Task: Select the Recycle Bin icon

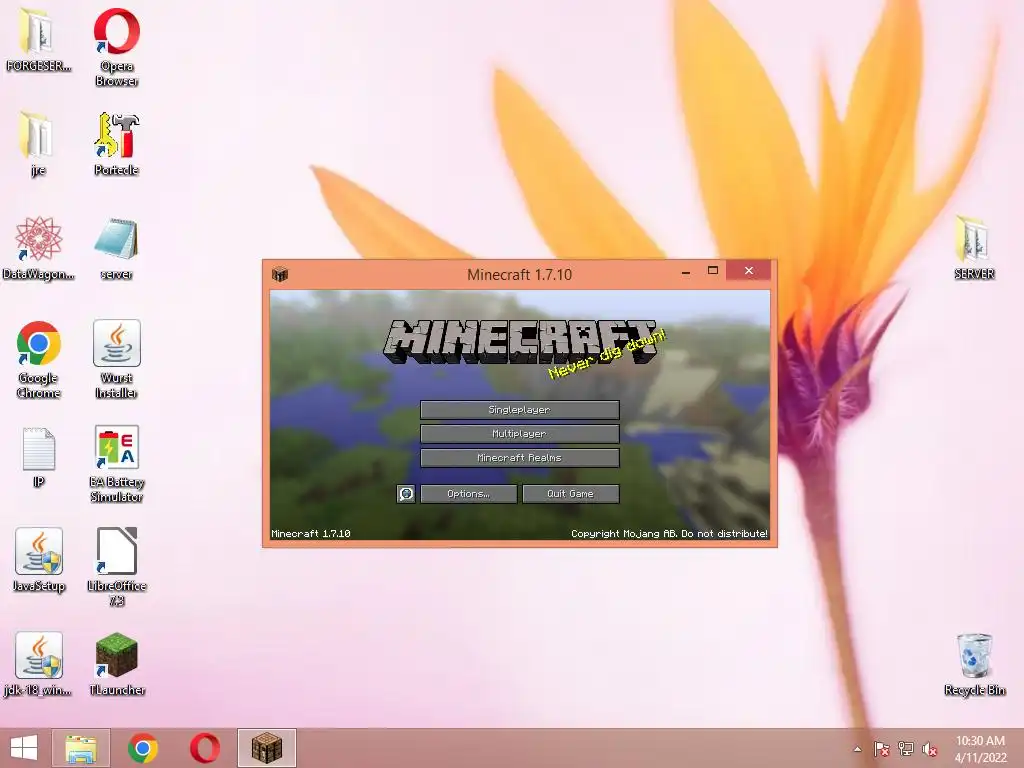Action: (x=974, y=664)
